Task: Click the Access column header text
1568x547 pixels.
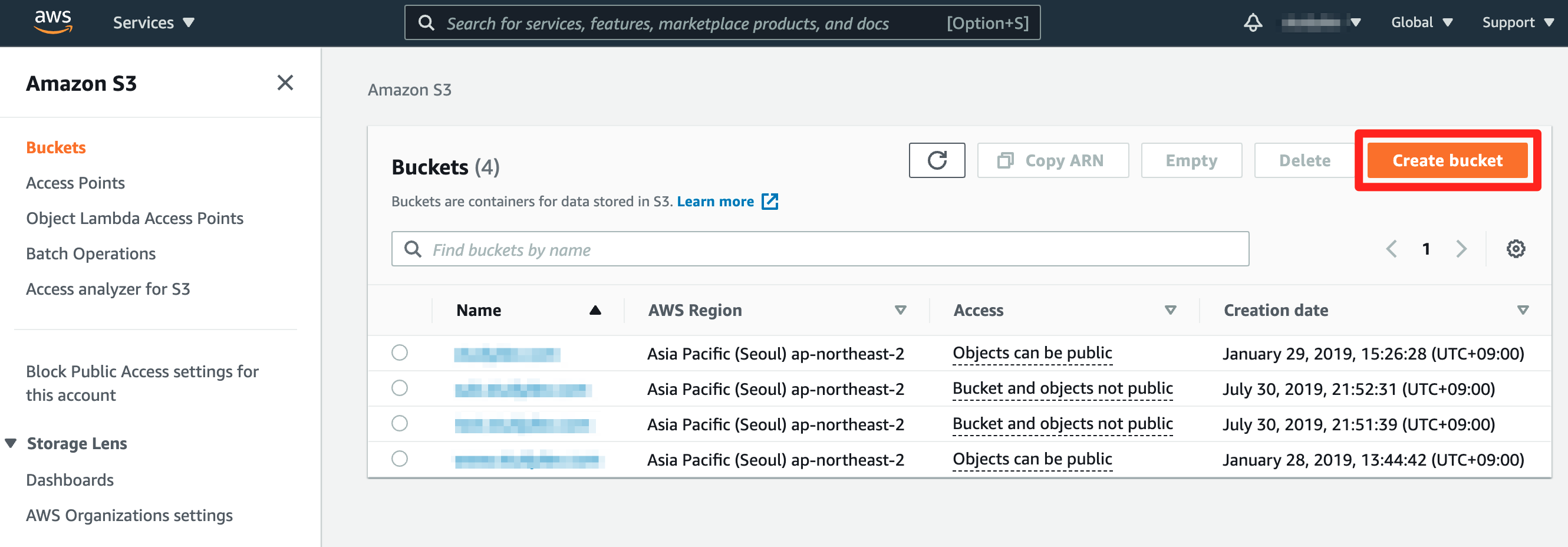Action: pyautogui.click(x=978, y=310)
